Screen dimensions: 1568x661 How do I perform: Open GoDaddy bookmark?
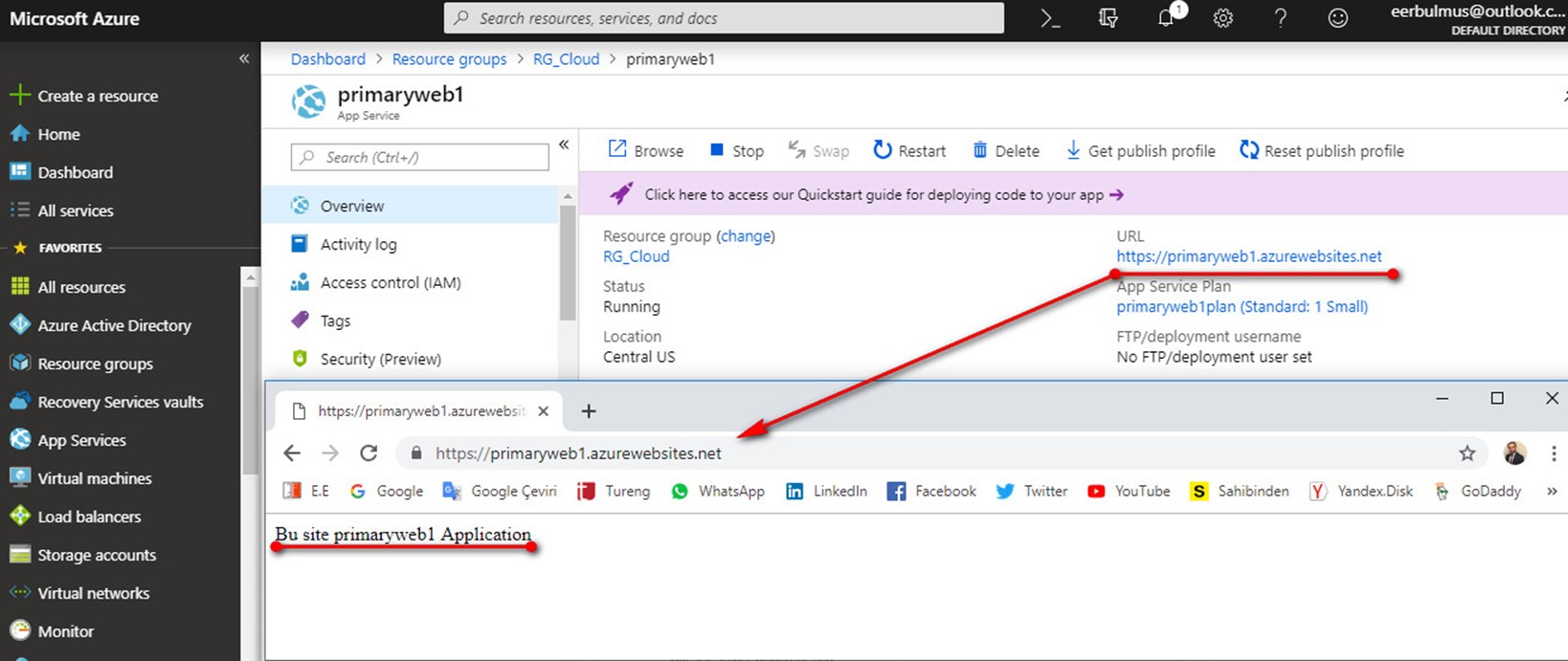(1477, 491)
